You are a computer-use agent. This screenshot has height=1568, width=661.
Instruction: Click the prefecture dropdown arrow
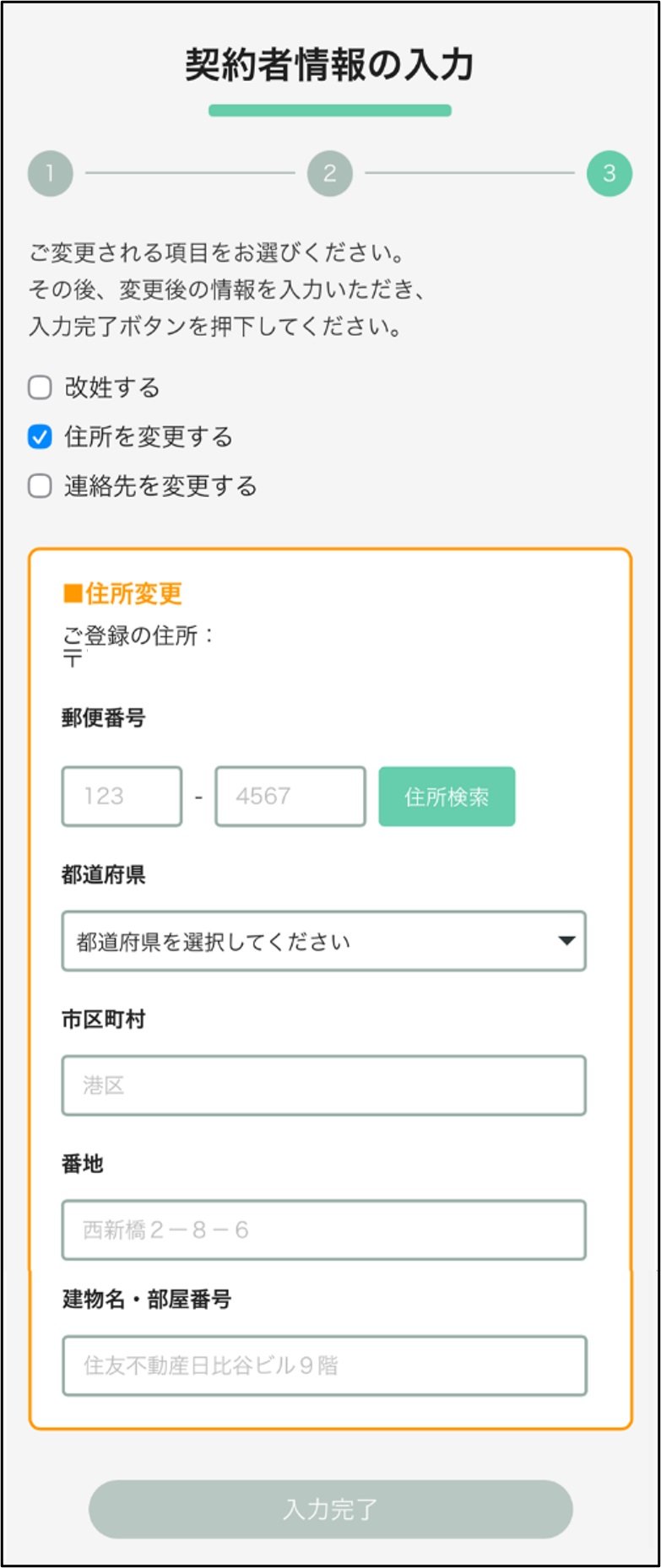pos(567,942)
